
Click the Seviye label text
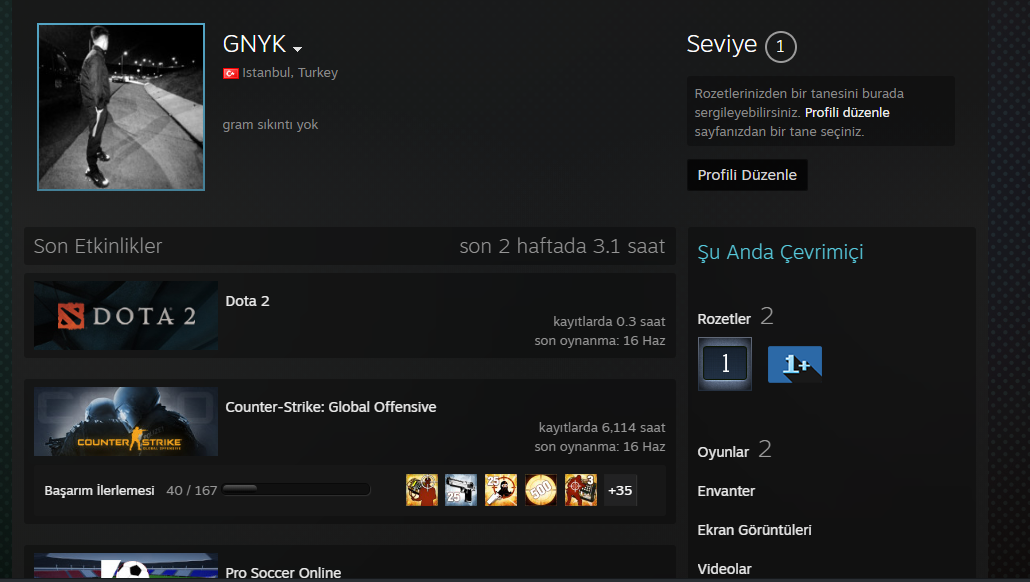[x=721, y=45]
